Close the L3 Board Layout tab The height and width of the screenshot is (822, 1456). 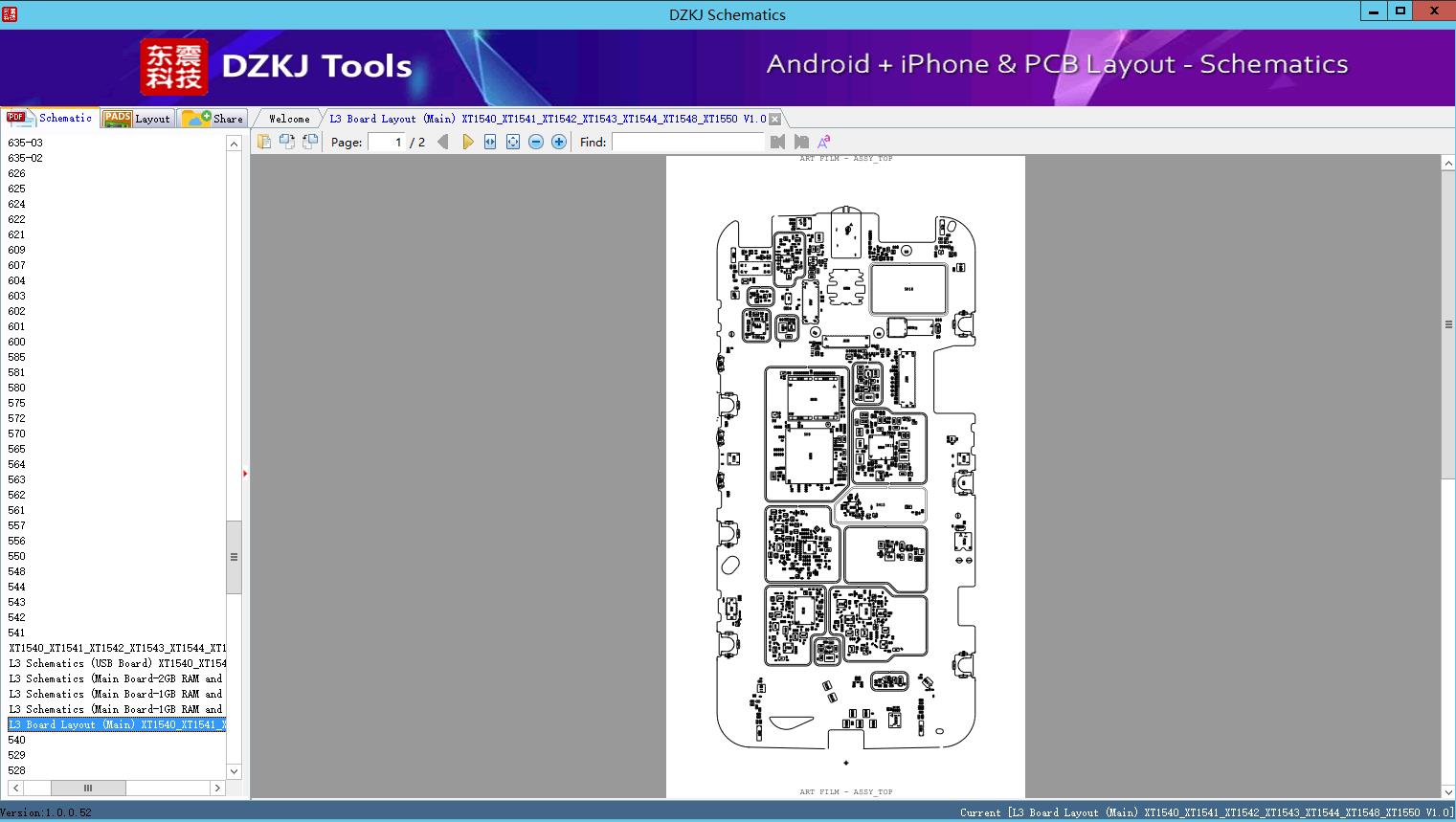[x=775, y=119]
